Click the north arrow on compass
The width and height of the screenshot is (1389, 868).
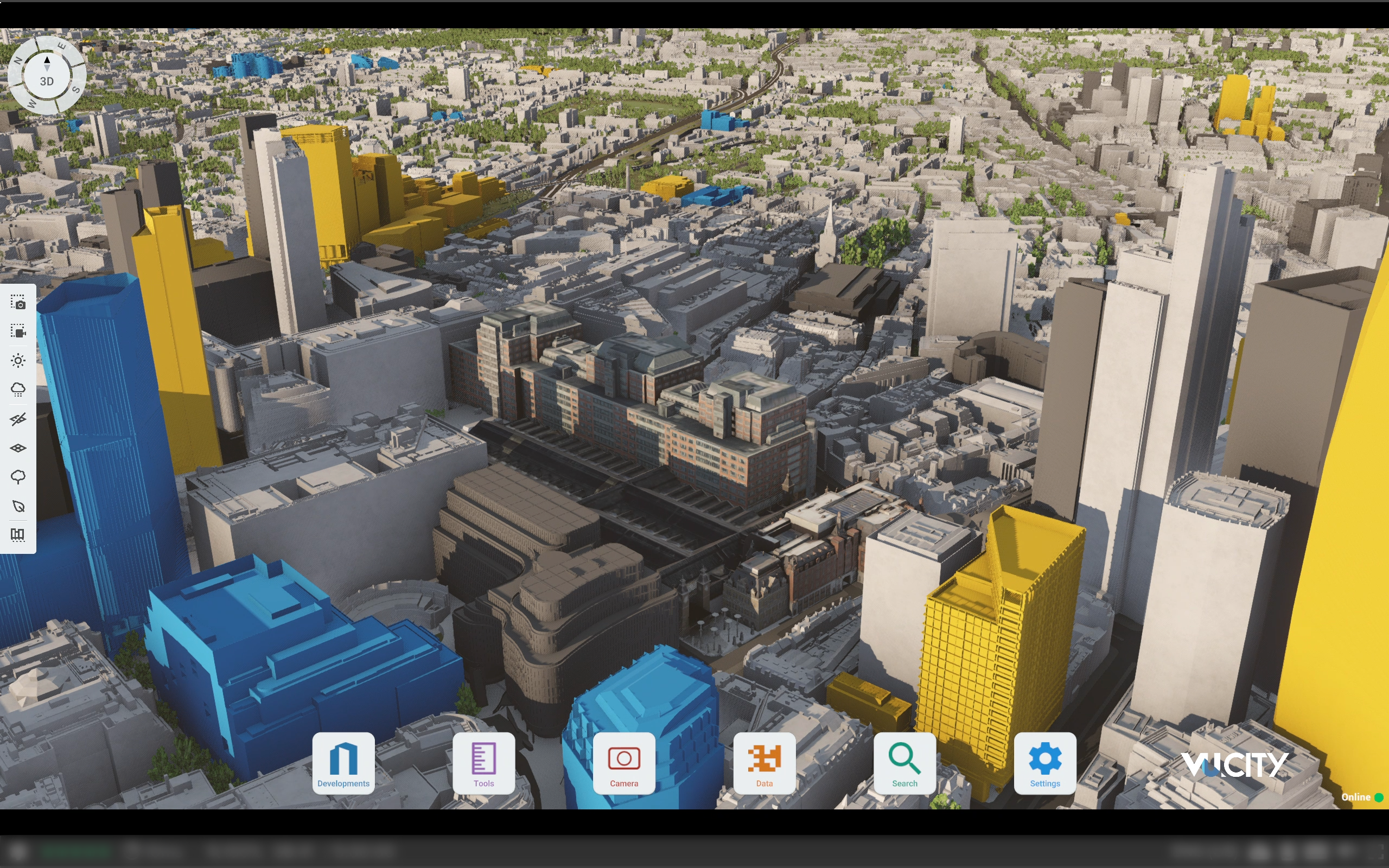pos(47,60)
